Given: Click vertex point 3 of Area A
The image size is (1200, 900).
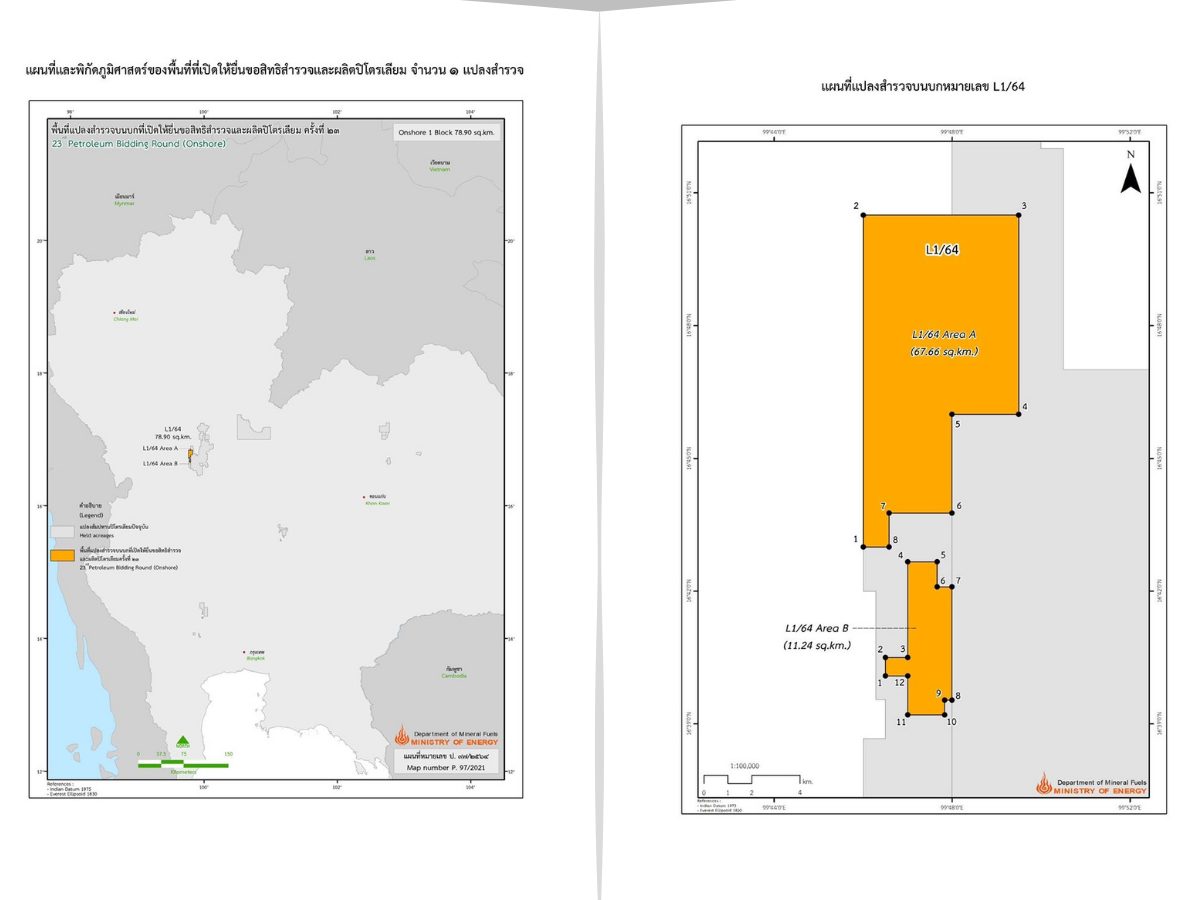Looking at the screenshot, I should (x=1018, y=215).
